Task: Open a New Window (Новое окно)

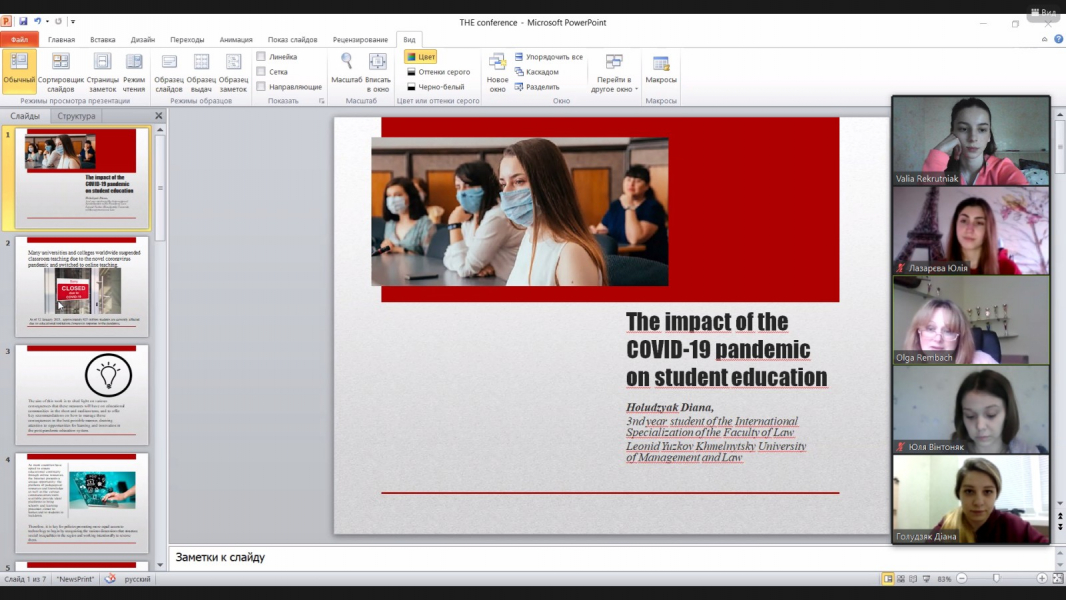Action: pyautogui.click(x=497, y=70)
